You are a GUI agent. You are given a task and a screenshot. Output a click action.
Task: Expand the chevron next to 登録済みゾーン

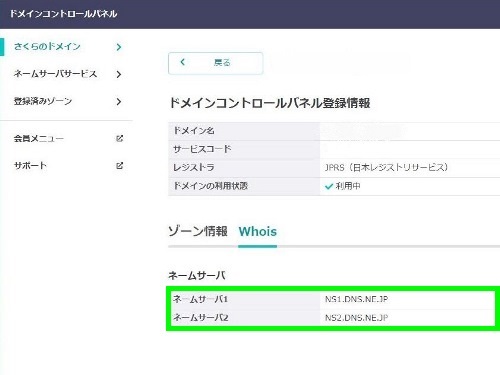119,102
